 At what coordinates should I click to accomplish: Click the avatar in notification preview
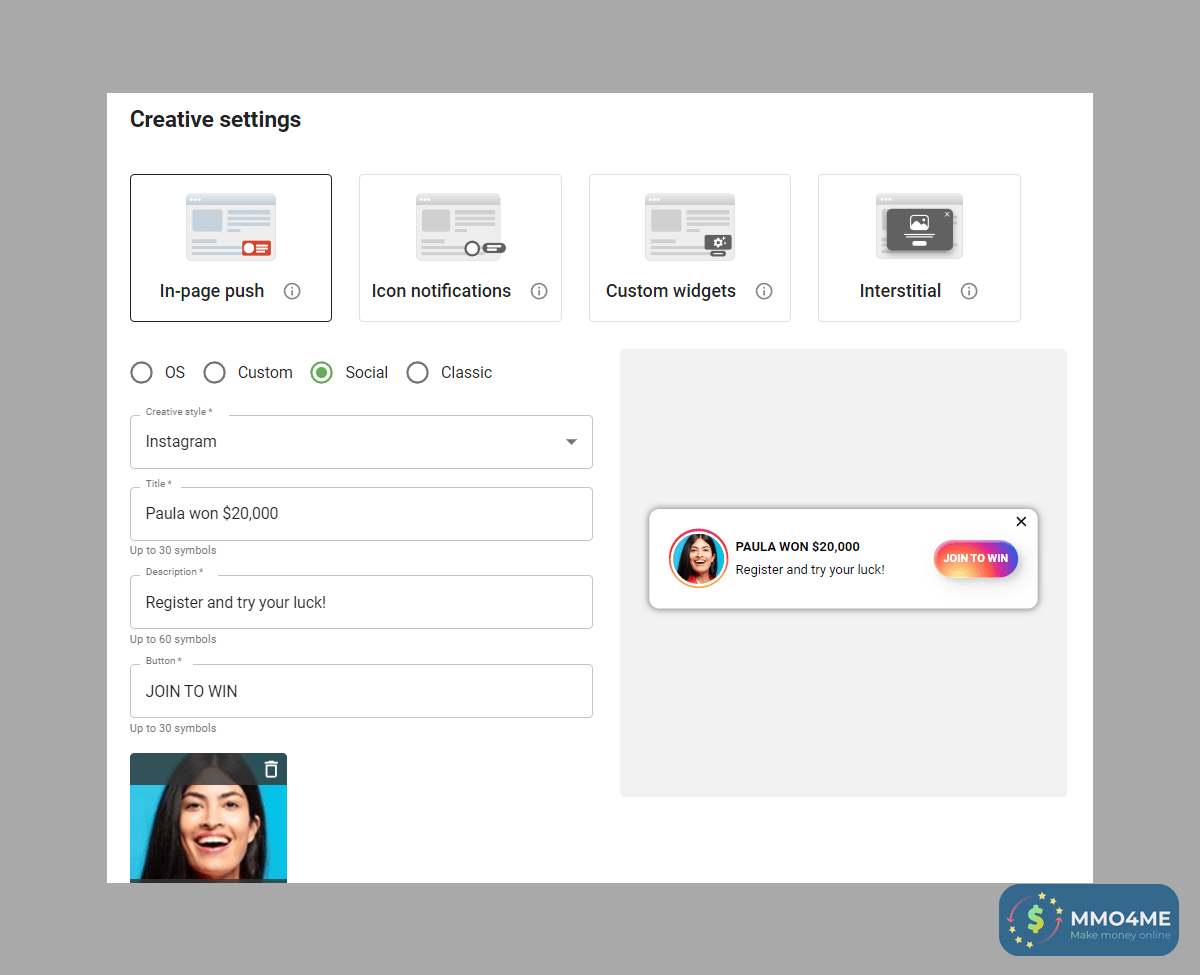698,558
